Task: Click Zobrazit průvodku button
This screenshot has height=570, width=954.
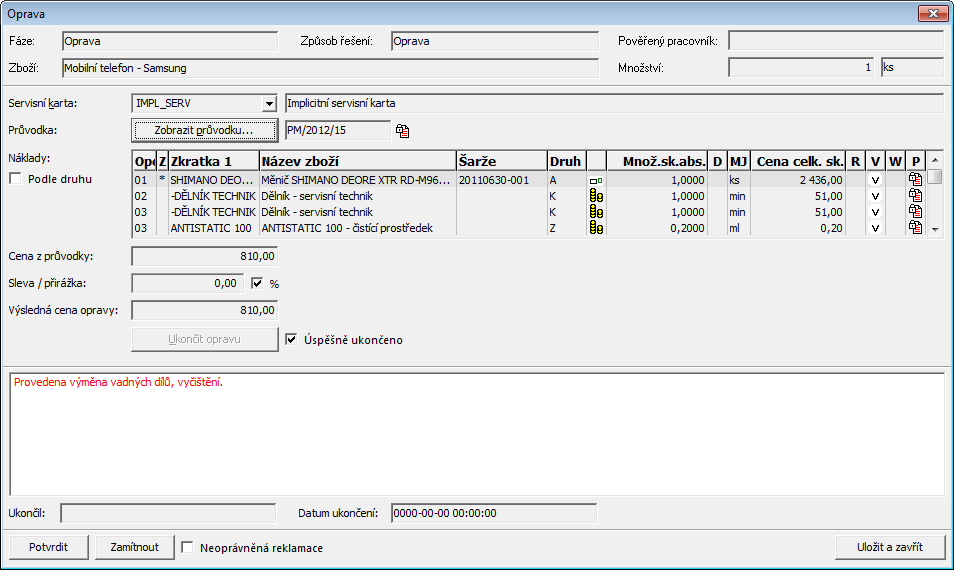Action: point(204,130)
